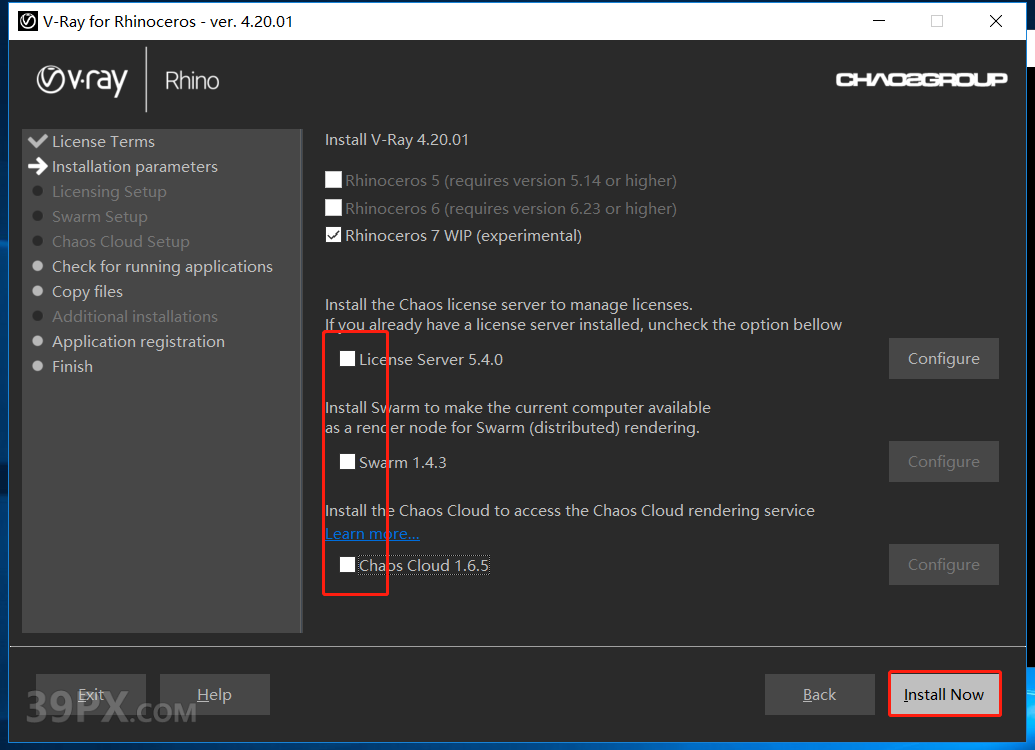This screenshot has height=750, width=1035.
Task: Uncheck the Rhinoceros 7 WIP checkbox
Action: click(334, 236)
